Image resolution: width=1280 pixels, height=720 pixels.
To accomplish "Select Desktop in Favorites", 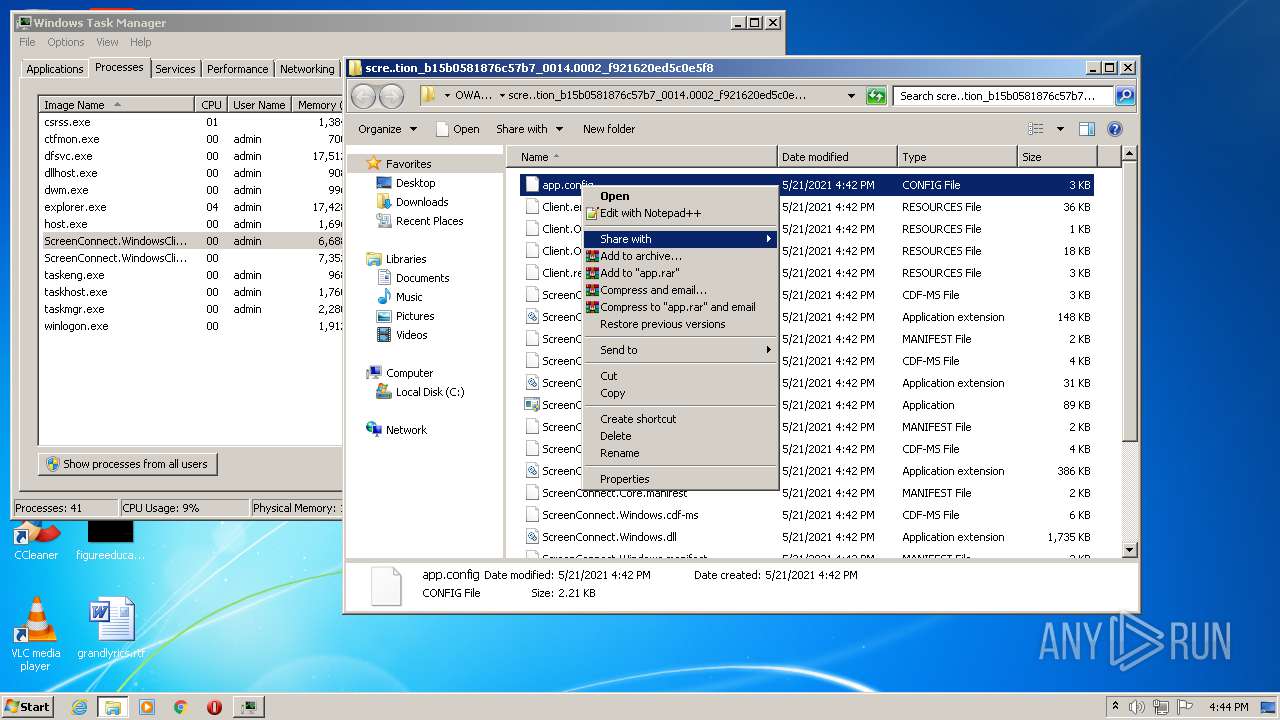I will tap(415, 183).
